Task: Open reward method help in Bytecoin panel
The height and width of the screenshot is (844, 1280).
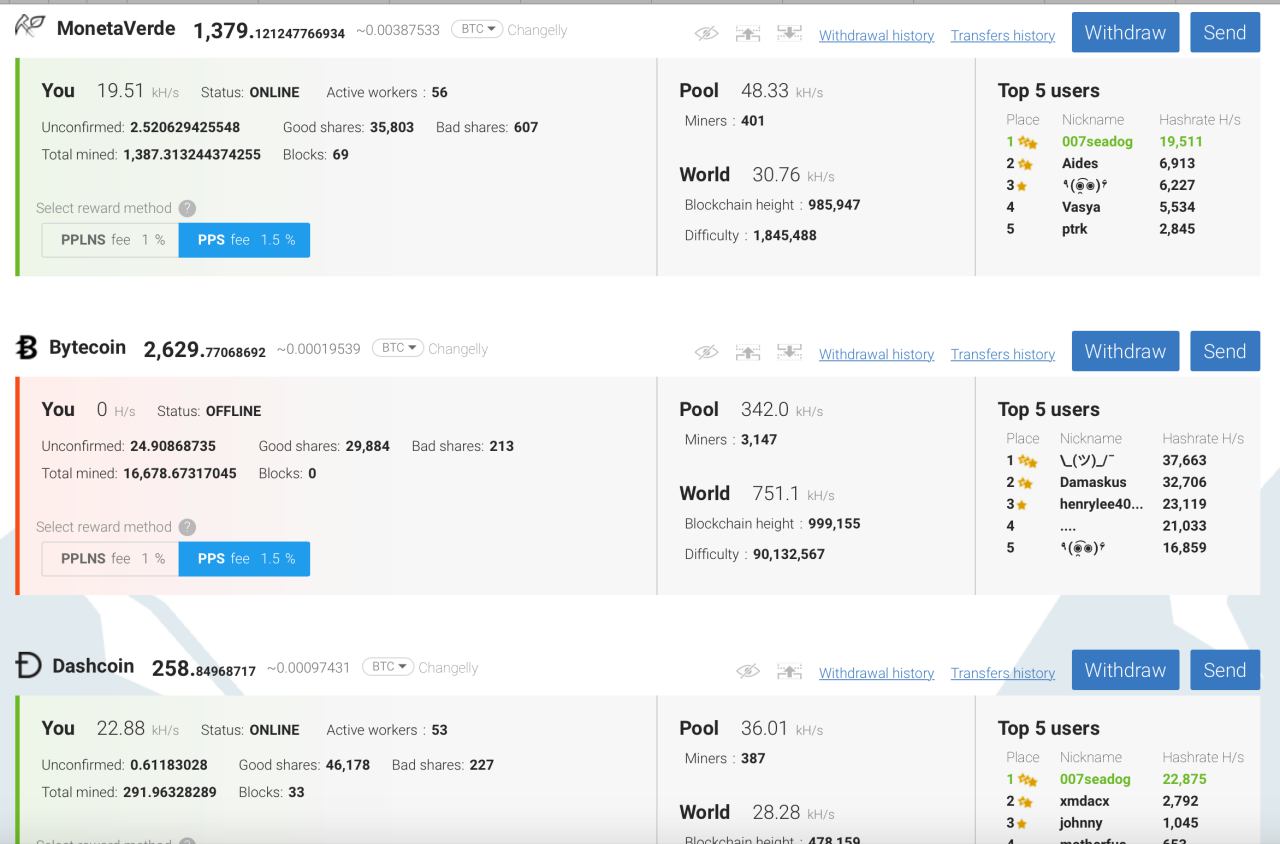Action: tap(187, 527)
